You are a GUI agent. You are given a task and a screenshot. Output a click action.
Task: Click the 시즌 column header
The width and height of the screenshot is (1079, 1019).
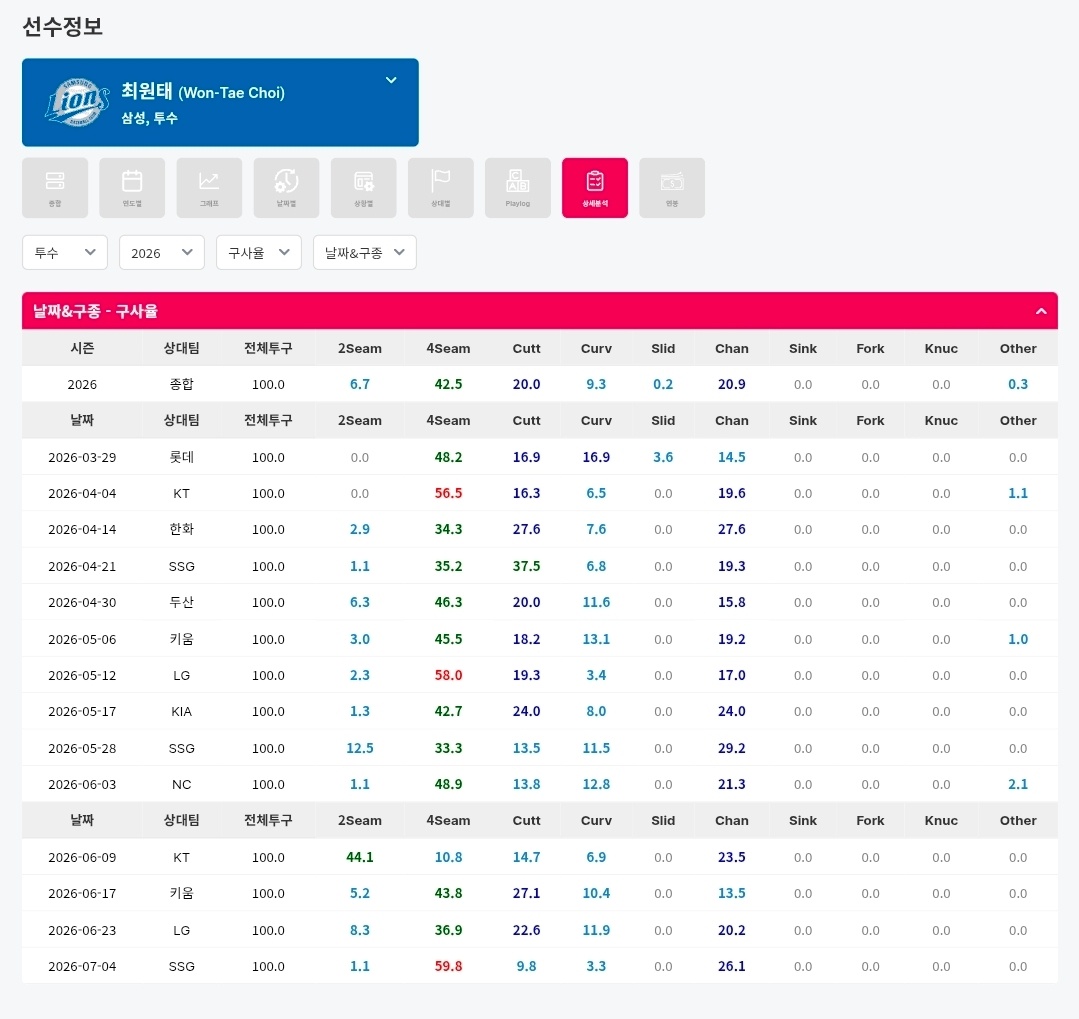(x=82, y=348)
